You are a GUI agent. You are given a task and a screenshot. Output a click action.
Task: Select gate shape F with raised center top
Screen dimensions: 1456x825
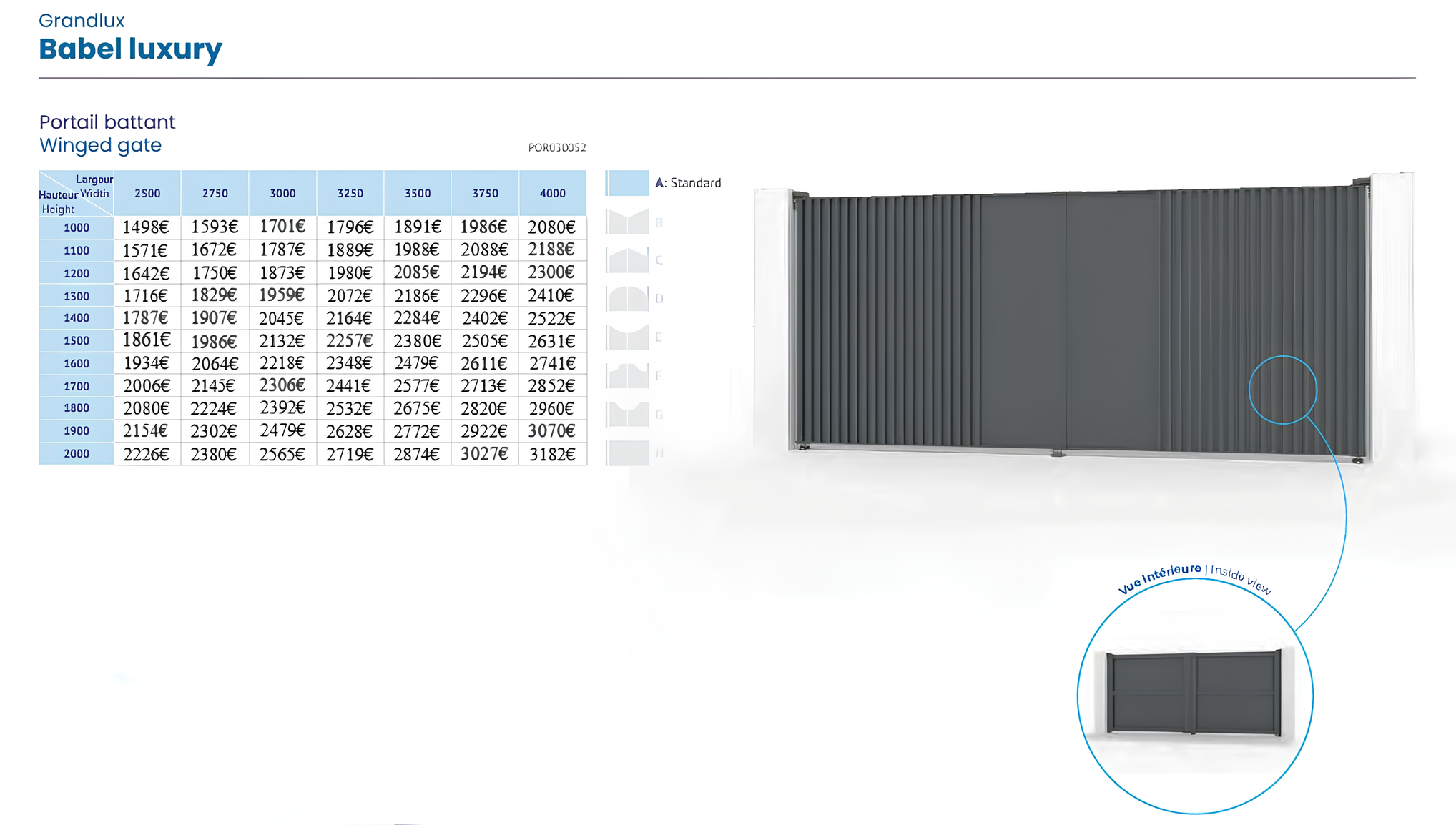click(627, 375)
